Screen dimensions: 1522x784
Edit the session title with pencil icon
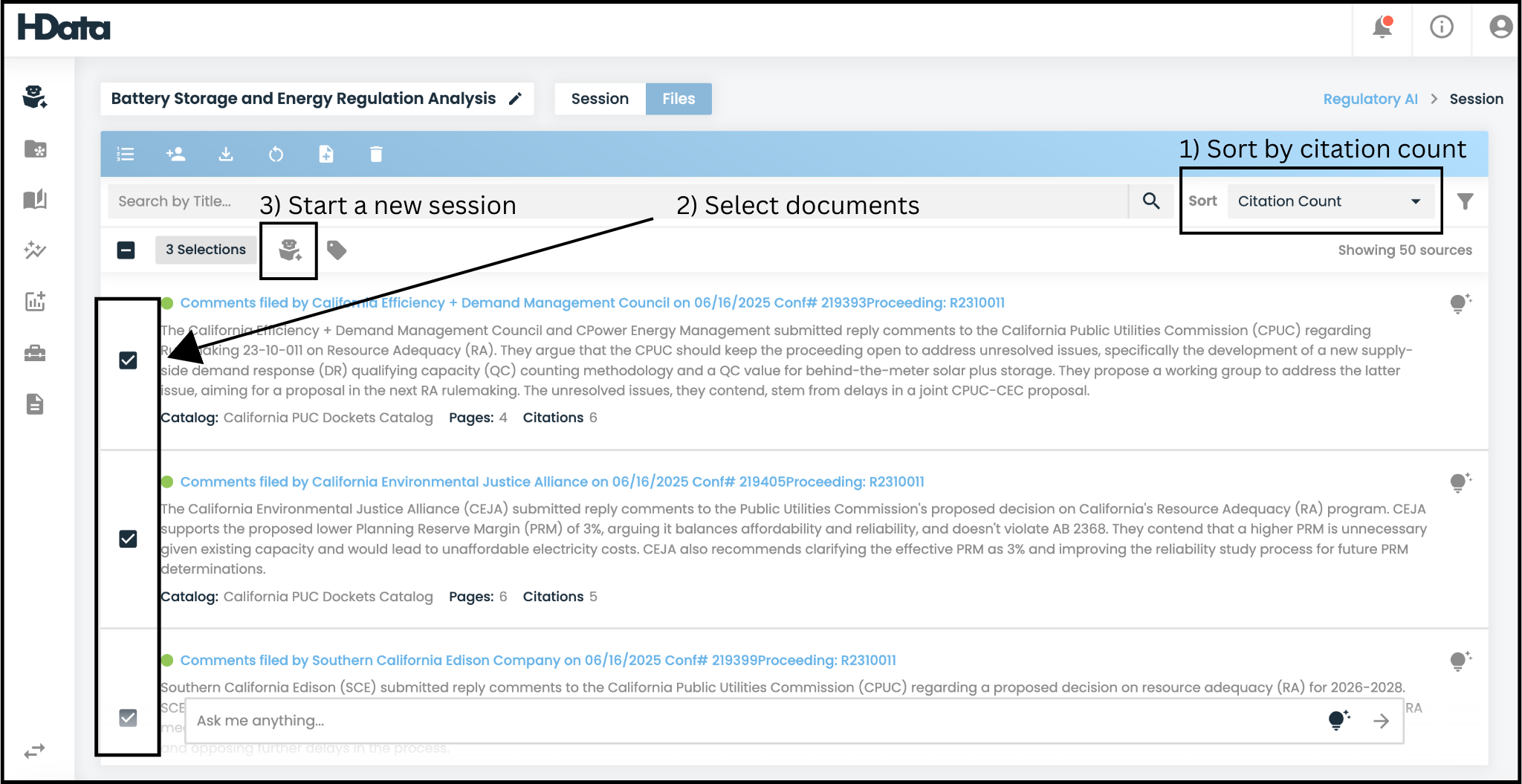tap(515, 99)
